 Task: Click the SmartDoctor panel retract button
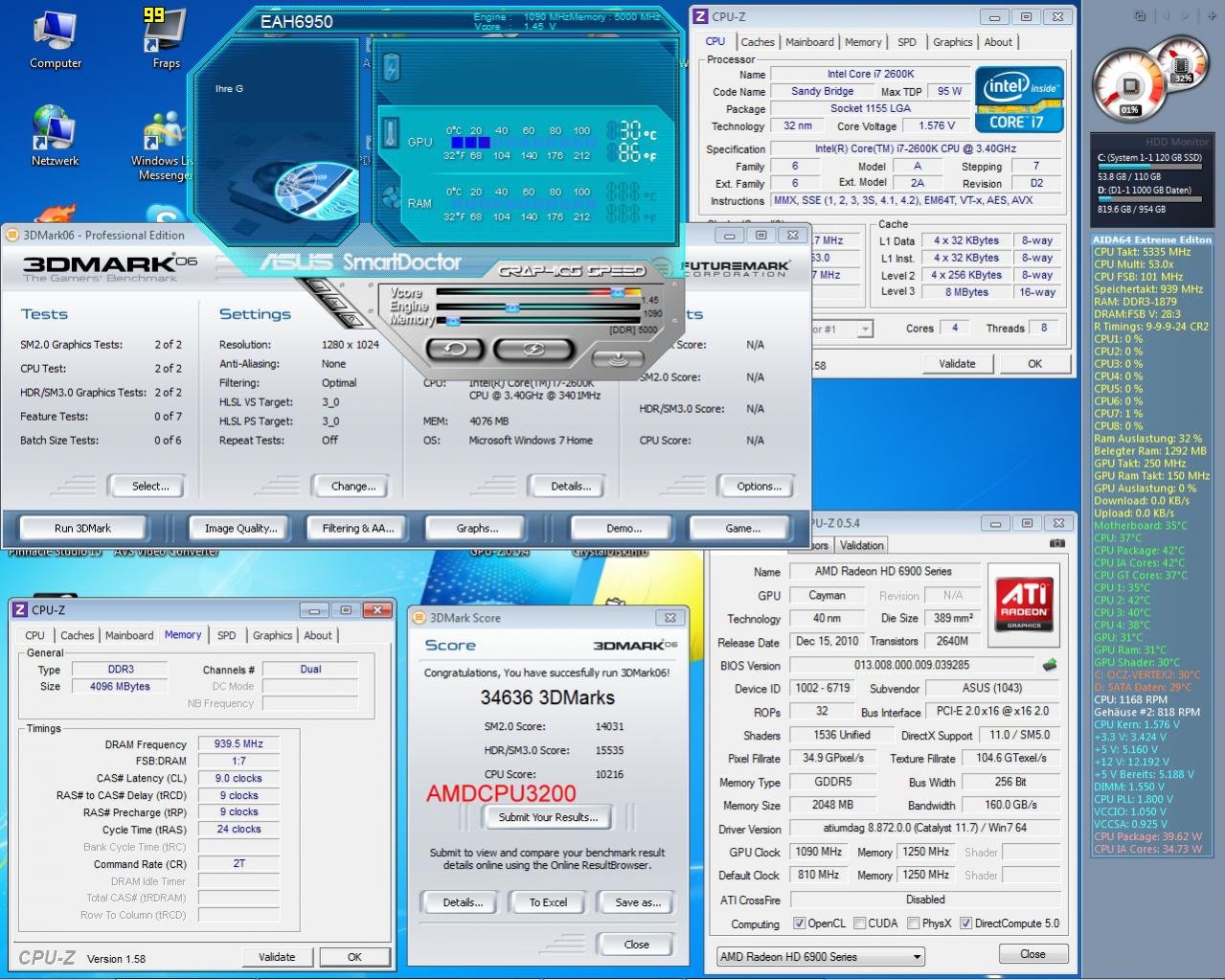618,358
